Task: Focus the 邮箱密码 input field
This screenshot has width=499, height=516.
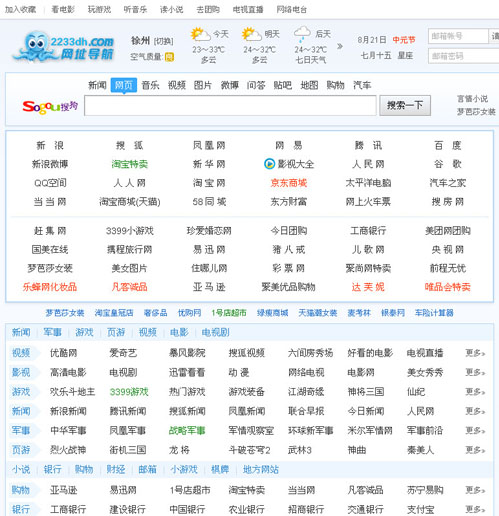Action: (464, 56)
